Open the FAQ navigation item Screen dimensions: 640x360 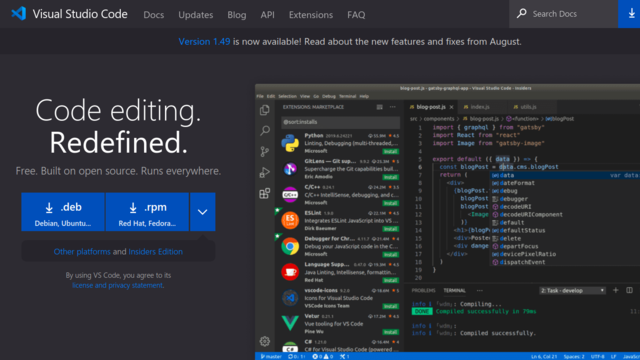click(356, 15)
